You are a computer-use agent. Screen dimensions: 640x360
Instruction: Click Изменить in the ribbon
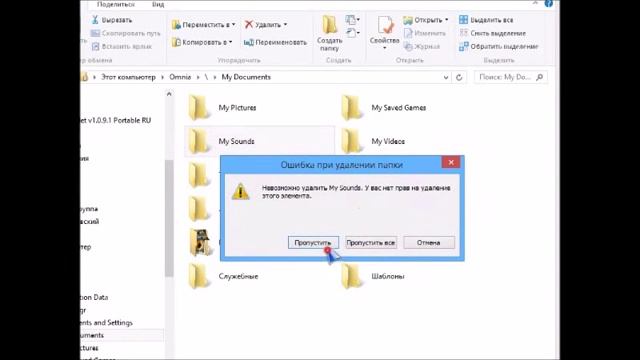coord(424,33)
